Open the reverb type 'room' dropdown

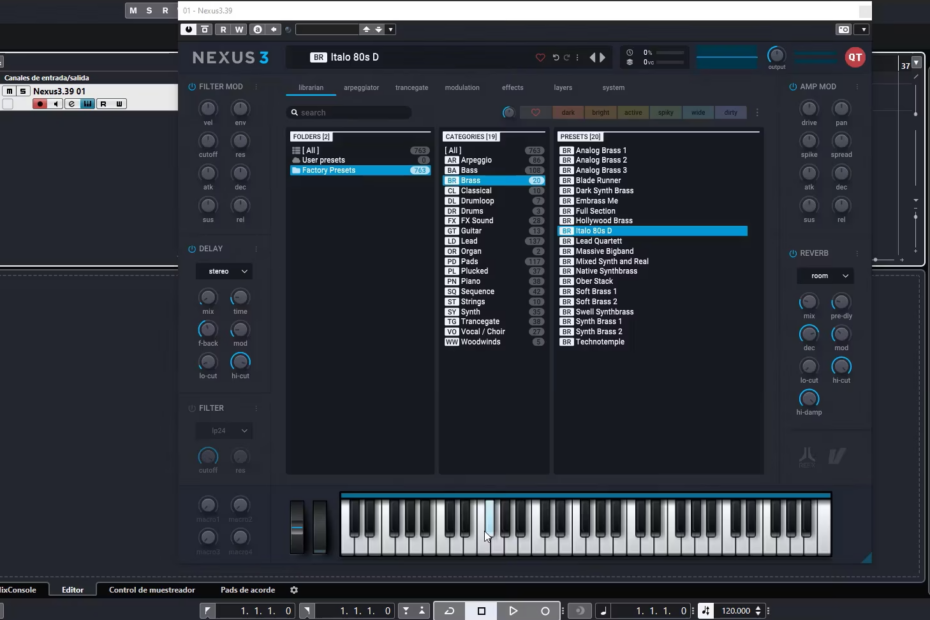[826, 276]
